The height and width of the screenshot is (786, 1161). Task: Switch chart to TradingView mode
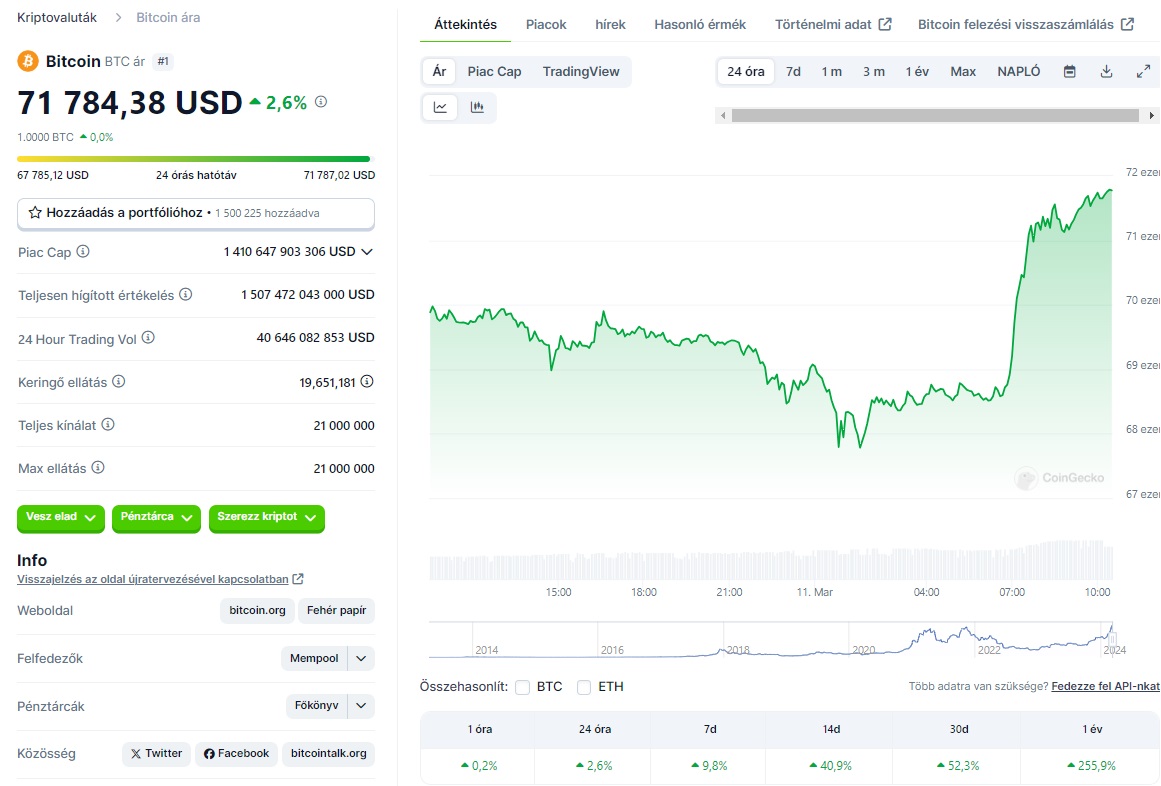[x=581, y=72]
